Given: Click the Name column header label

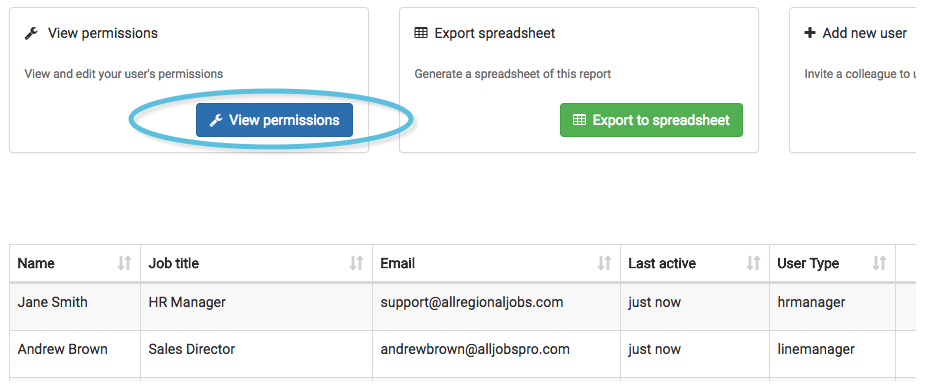Looking at the screenshot, I should click(36, 264).
